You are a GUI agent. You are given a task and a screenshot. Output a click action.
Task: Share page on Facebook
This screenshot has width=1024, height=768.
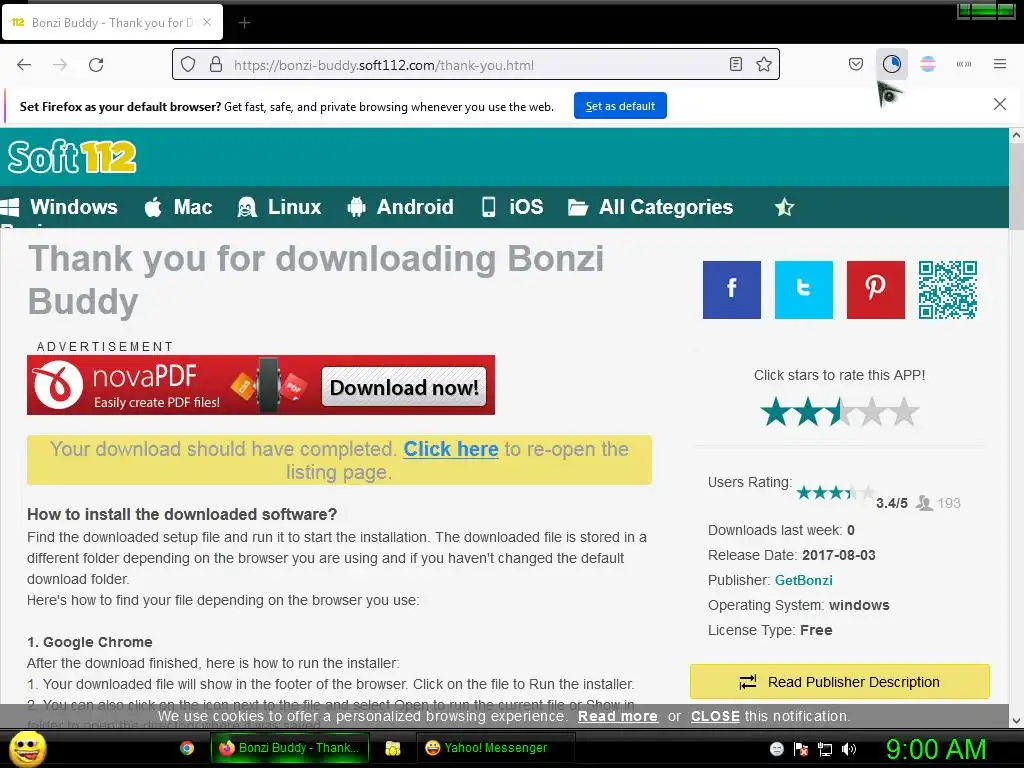coord(731,290)
